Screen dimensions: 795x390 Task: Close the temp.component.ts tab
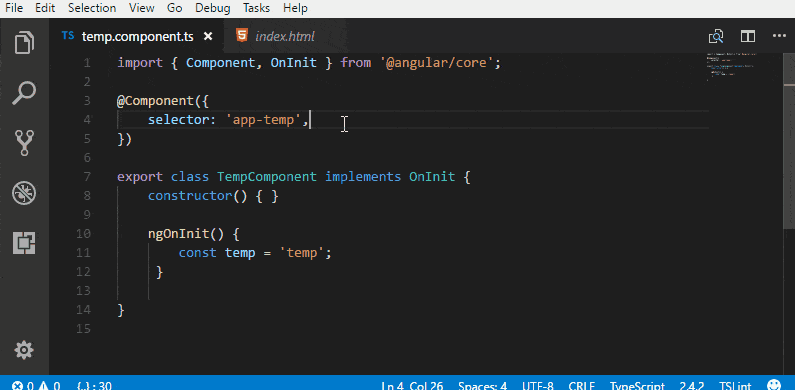click(208, 37)
